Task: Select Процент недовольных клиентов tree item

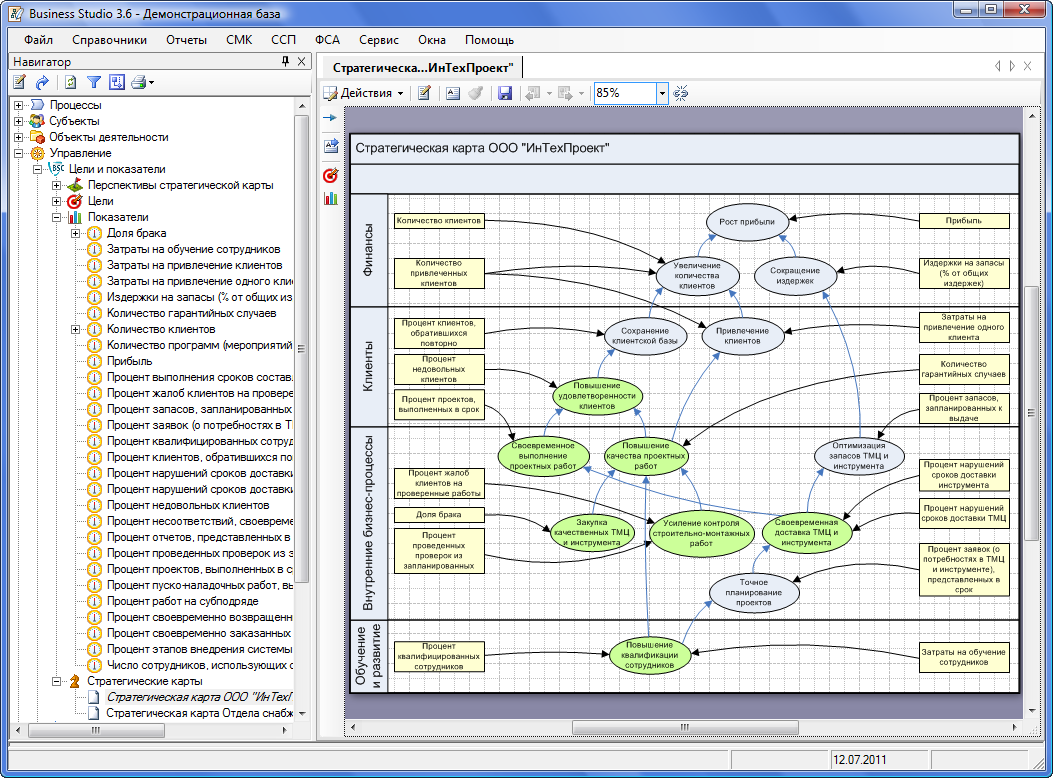Action: click(188, 505)
